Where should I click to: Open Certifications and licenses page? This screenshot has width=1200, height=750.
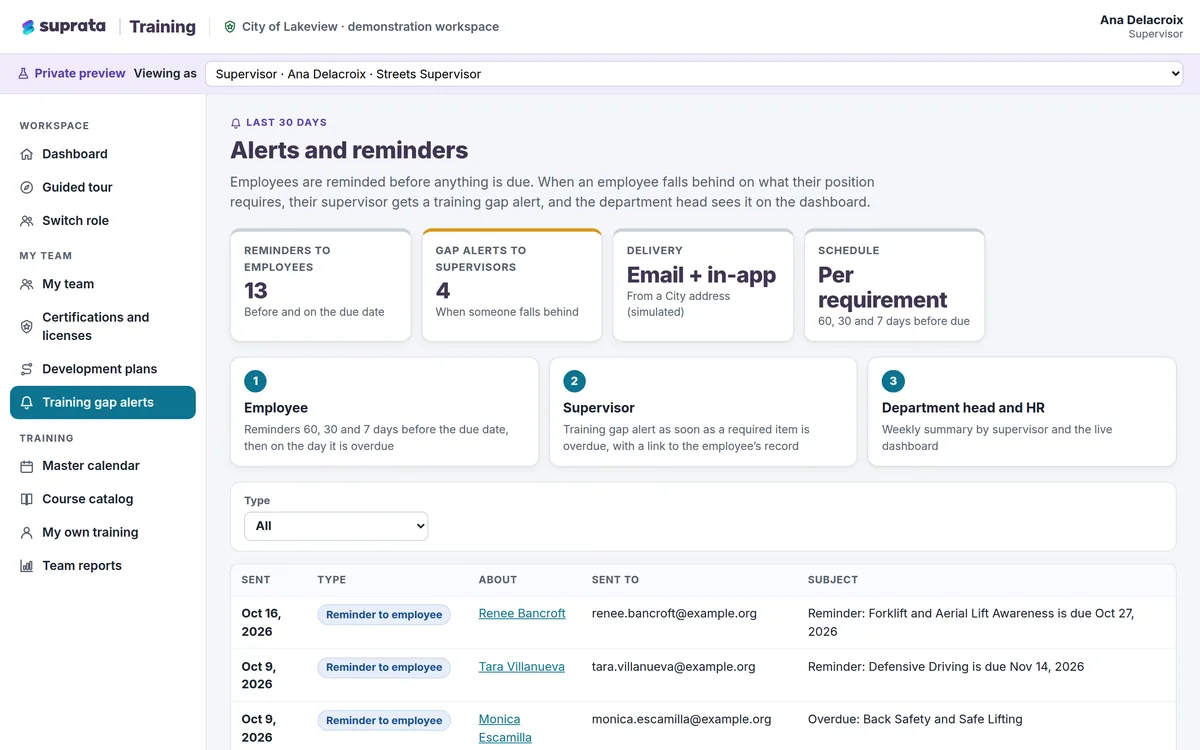[103, 326]
